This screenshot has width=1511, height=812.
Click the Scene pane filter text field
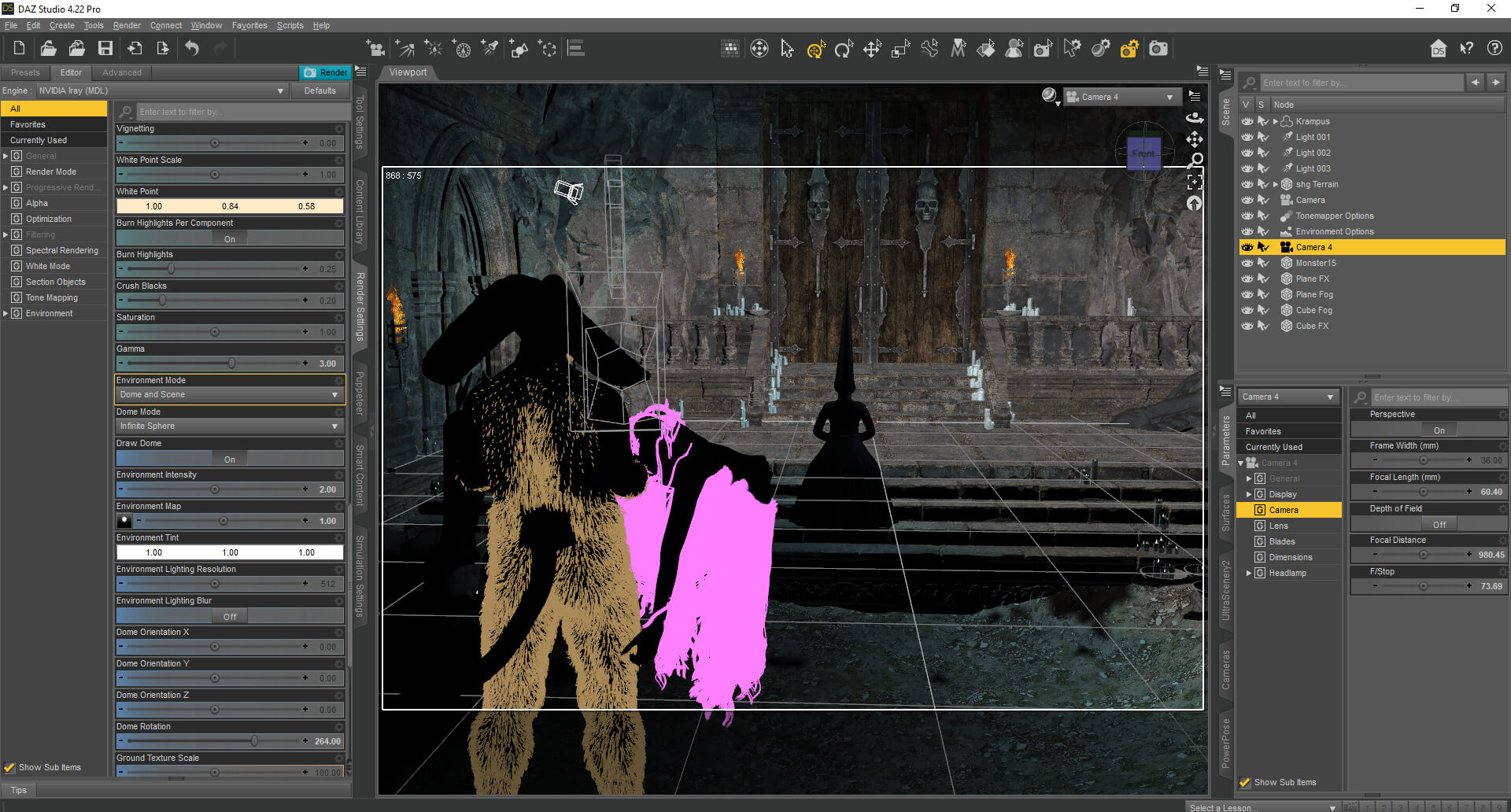[x=1361, y=83]
